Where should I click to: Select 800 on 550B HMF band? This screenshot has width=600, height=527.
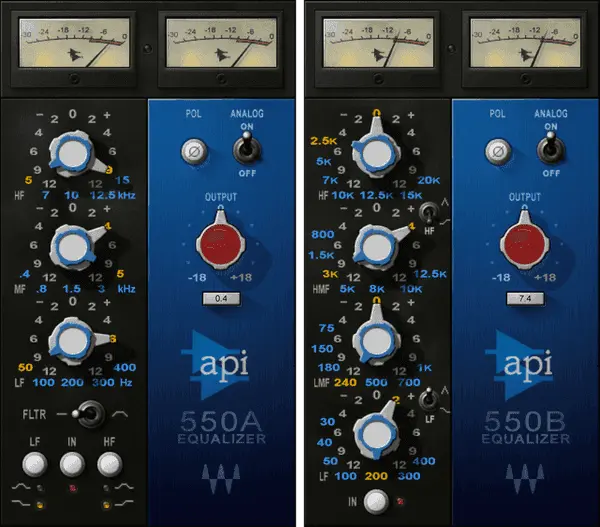[x=323, y=234]
